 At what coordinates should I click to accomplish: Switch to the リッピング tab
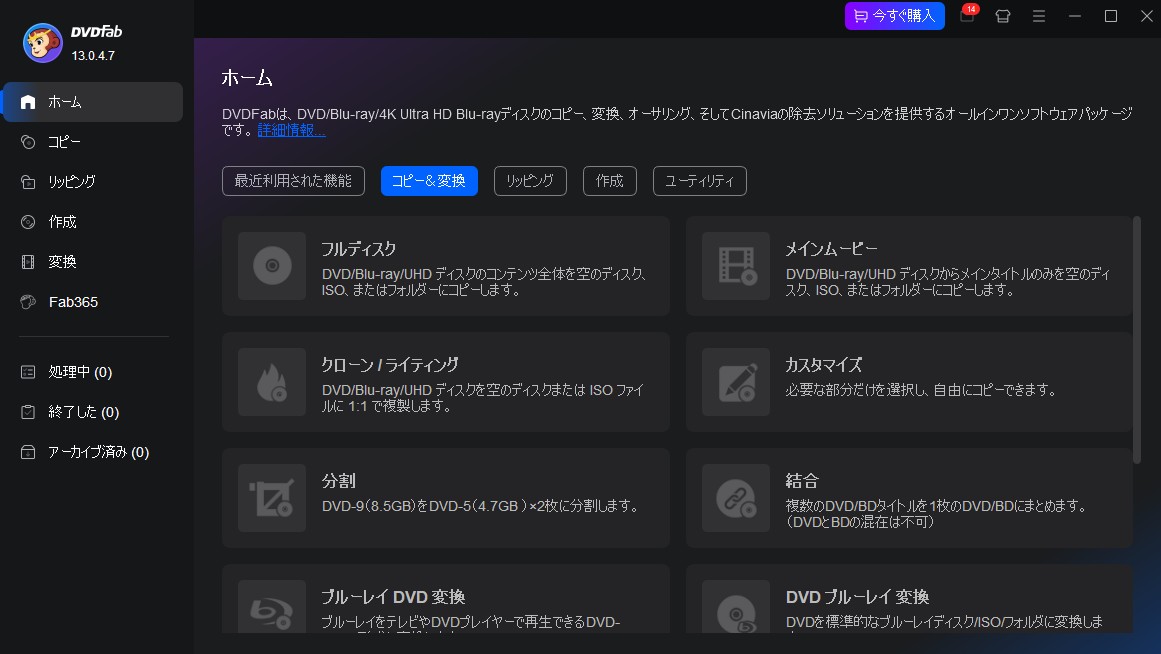(x=530, y=181)
